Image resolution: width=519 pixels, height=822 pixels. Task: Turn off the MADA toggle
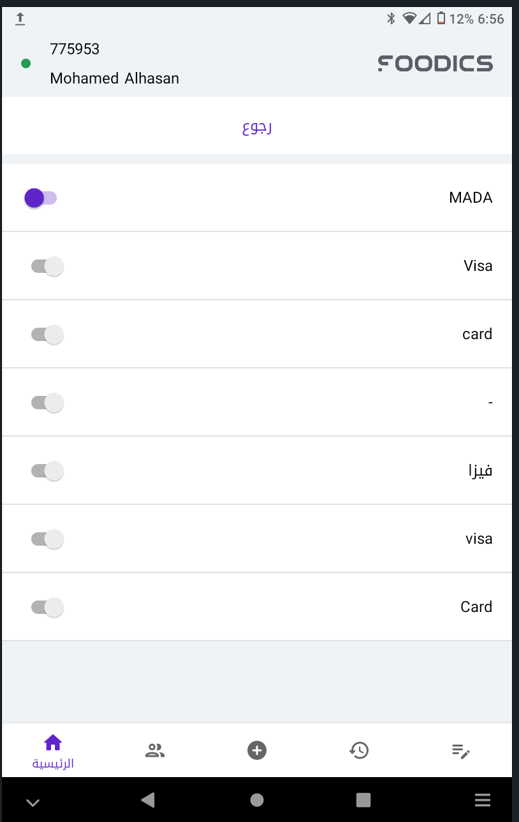(x=40, y=198)
